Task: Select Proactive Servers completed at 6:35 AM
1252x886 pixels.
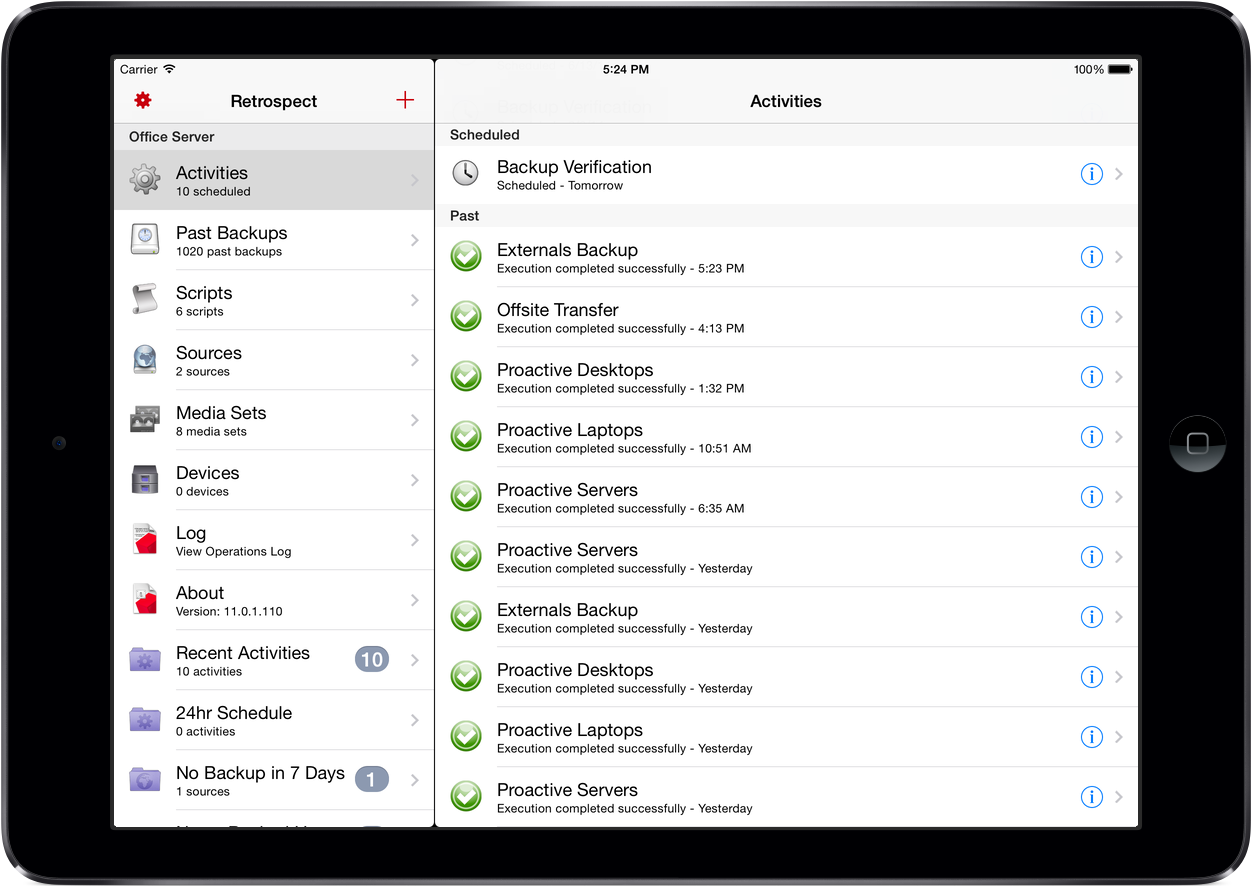Action: tap(787, 497)
